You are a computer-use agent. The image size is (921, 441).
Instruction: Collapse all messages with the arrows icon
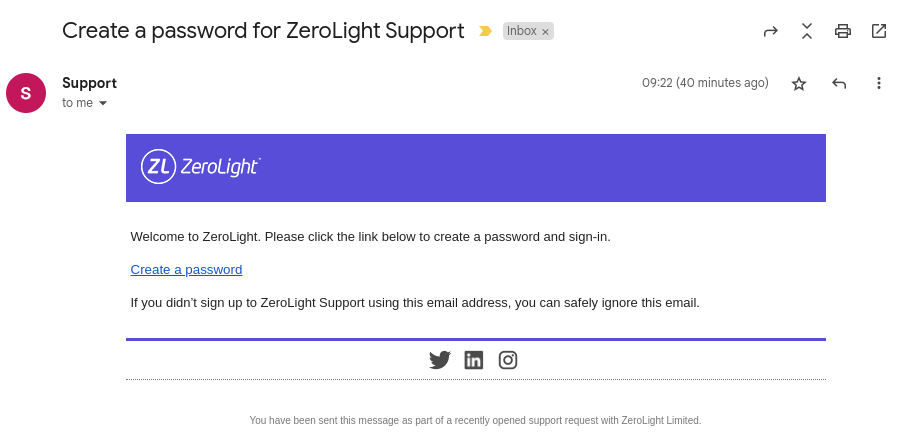[x=807, y=31]
